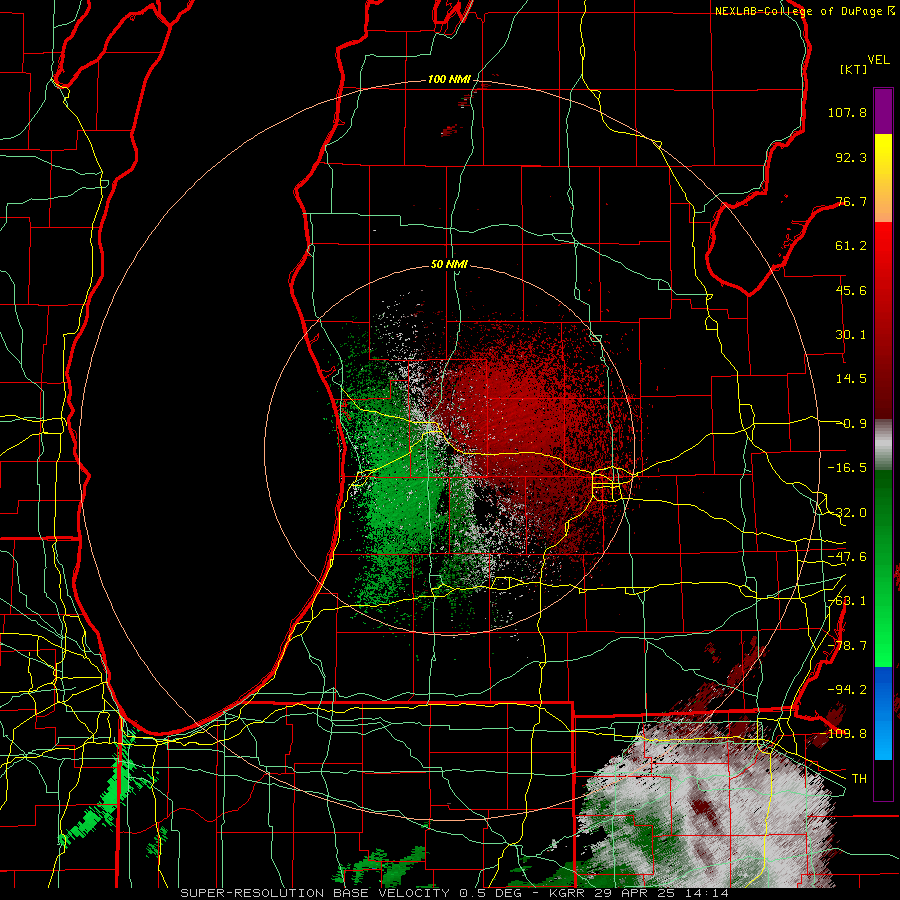Screen dimensions: 900x900
Task: Pick the yellow-orange segment of the color bar
Action: (883, 178)
